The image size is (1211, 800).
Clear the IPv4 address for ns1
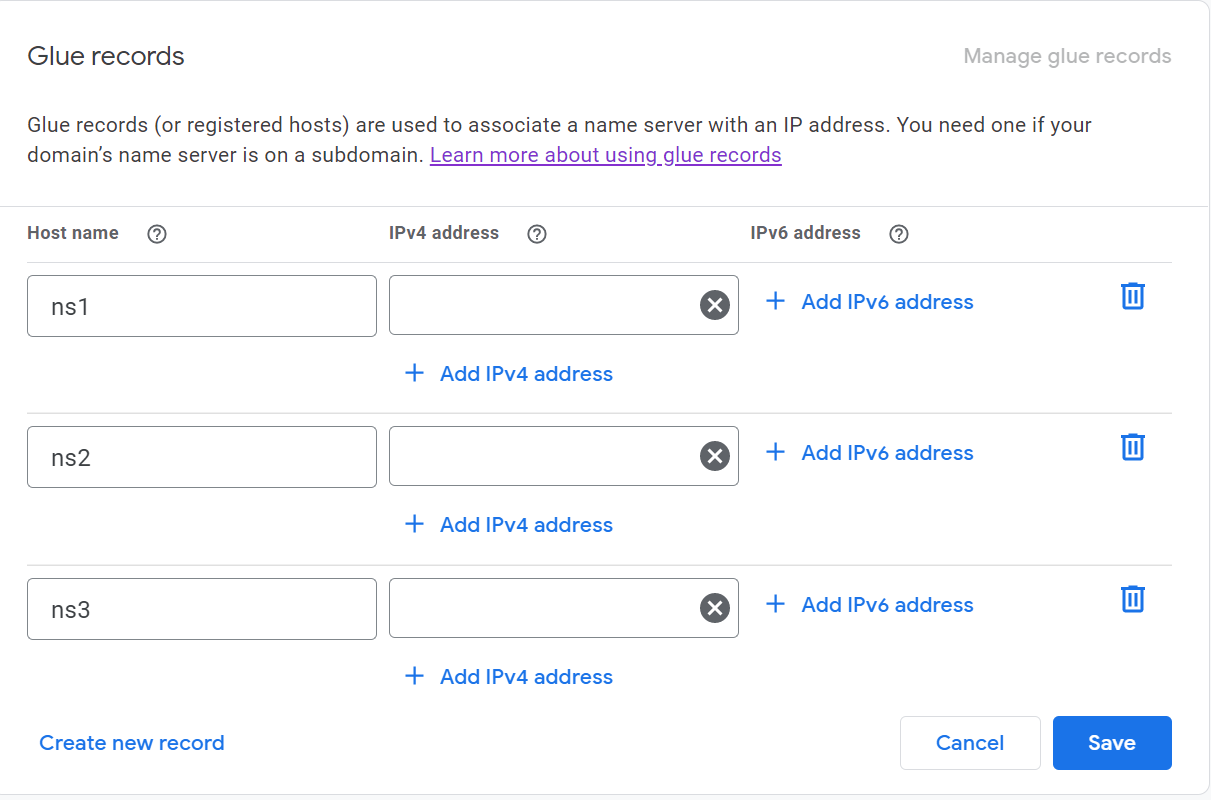pyautogui.click(x=714, y=305)
